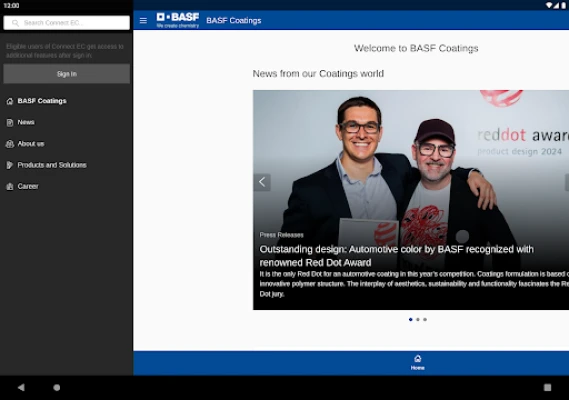This screenshot has width=569, height=400.
Task: Click the icon beside Products and Solutions
Action: [10, 166]
